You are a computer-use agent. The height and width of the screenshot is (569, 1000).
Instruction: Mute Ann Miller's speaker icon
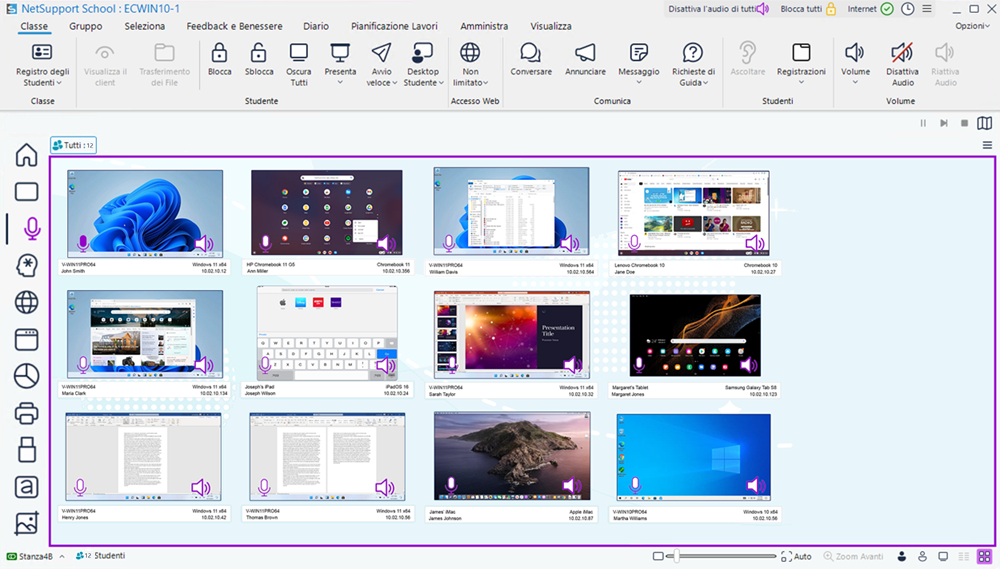tap(385, 243)
